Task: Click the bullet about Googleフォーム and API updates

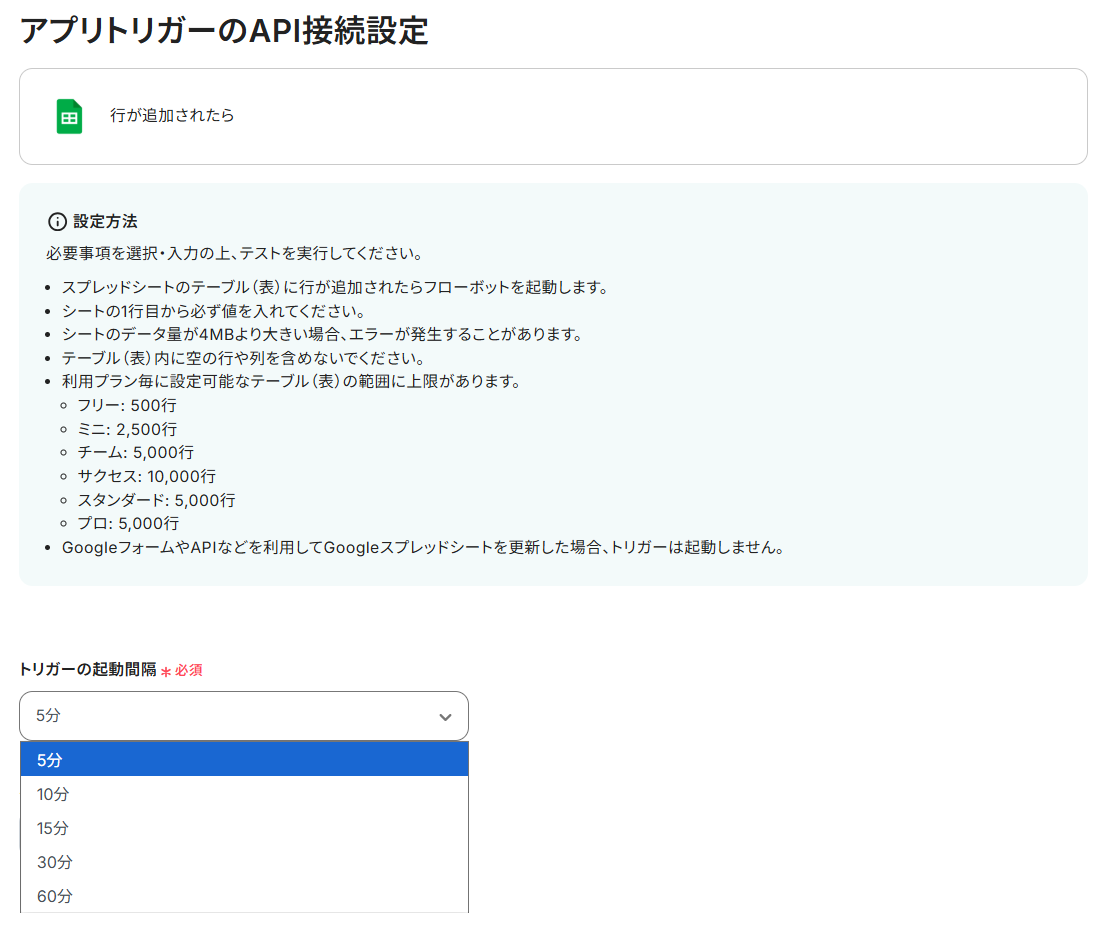Action: click(x=423, y=547)
